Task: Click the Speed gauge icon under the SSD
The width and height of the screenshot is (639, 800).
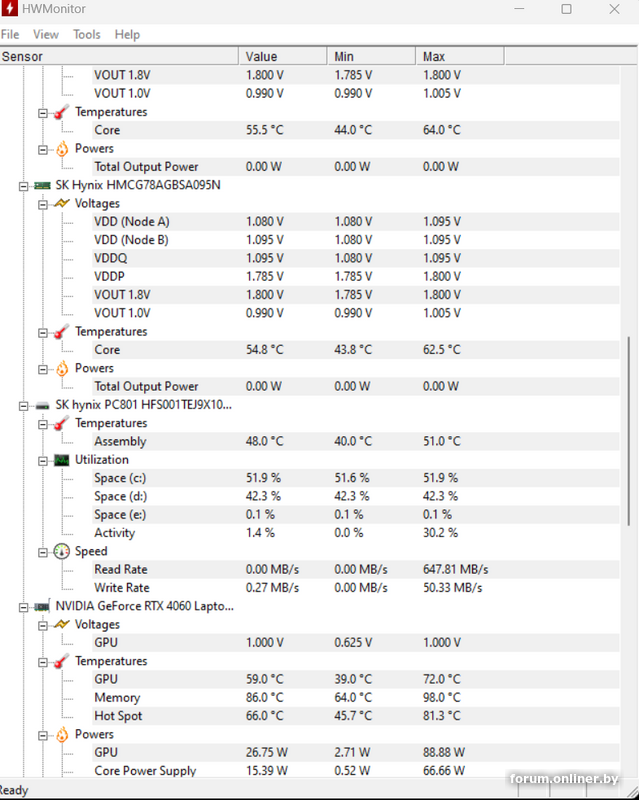Action: click(x=61, y=551)
